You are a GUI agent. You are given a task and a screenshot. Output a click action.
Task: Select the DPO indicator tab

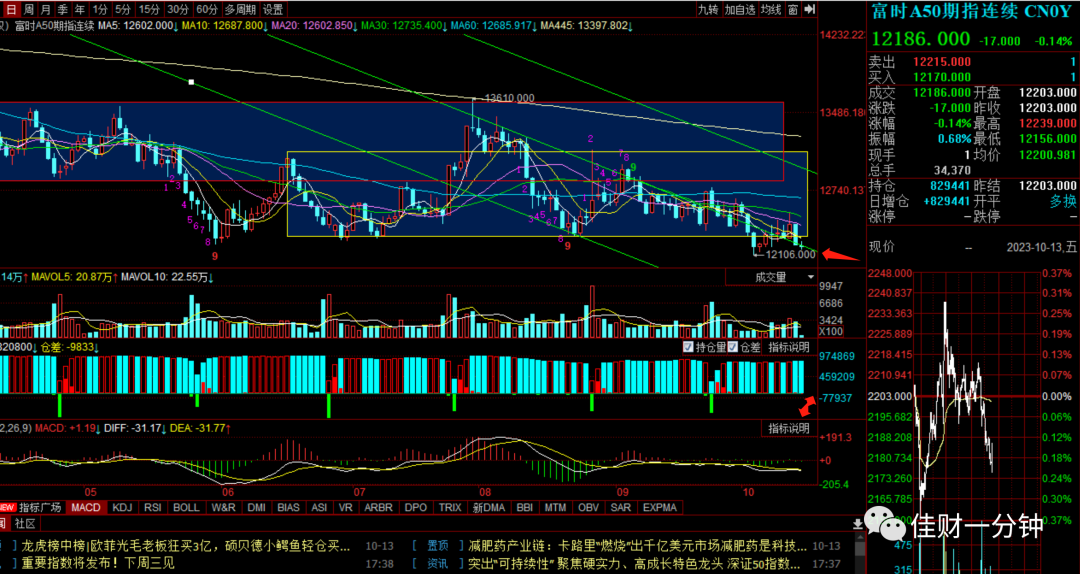(x=416, y=507)
